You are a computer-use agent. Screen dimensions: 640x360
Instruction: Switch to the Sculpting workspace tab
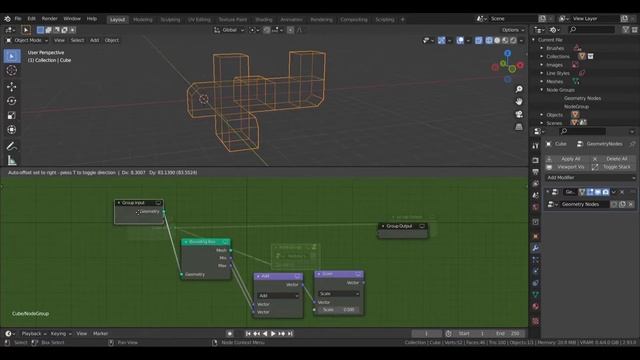(170, 20)
